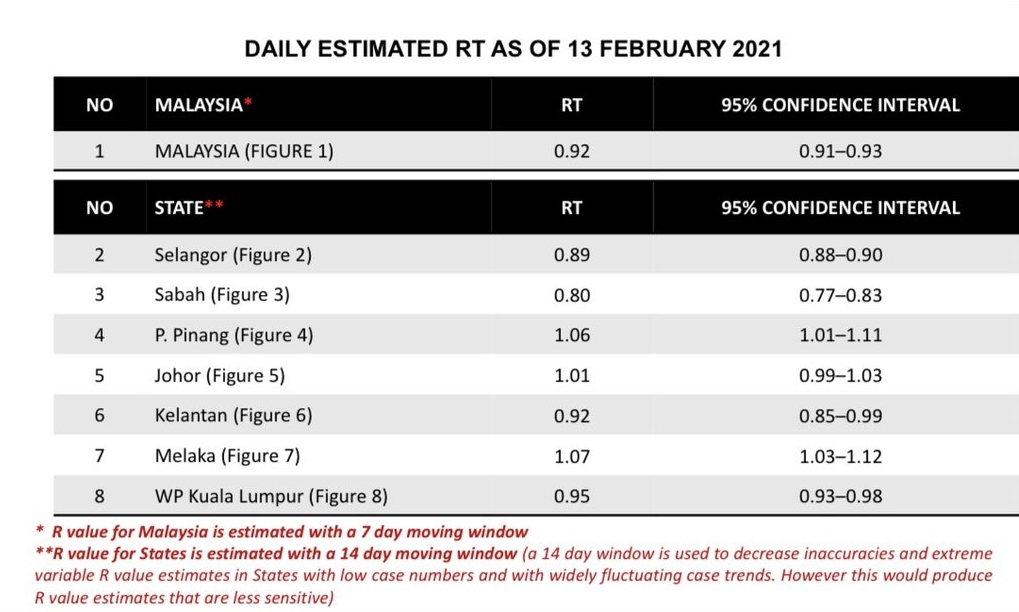The width and height of the screenshot is (1019, 612).
Task: Click the 95% Confidence Interval header in state table
Action: coord(841,208)
